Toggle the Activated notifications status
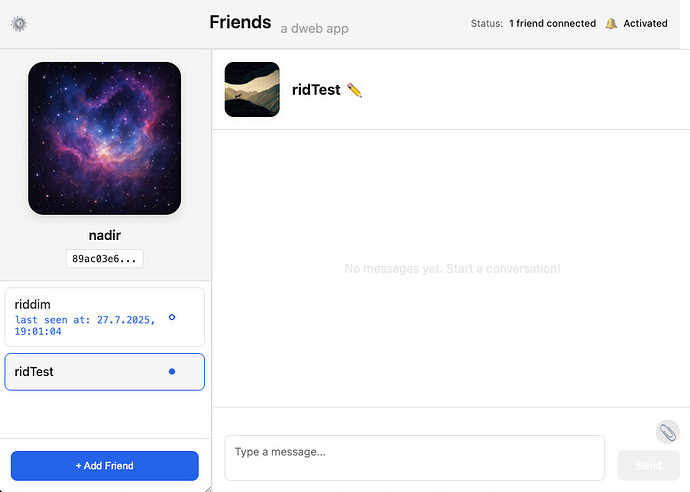Screen dimensions: 690x492 (645, 23)
